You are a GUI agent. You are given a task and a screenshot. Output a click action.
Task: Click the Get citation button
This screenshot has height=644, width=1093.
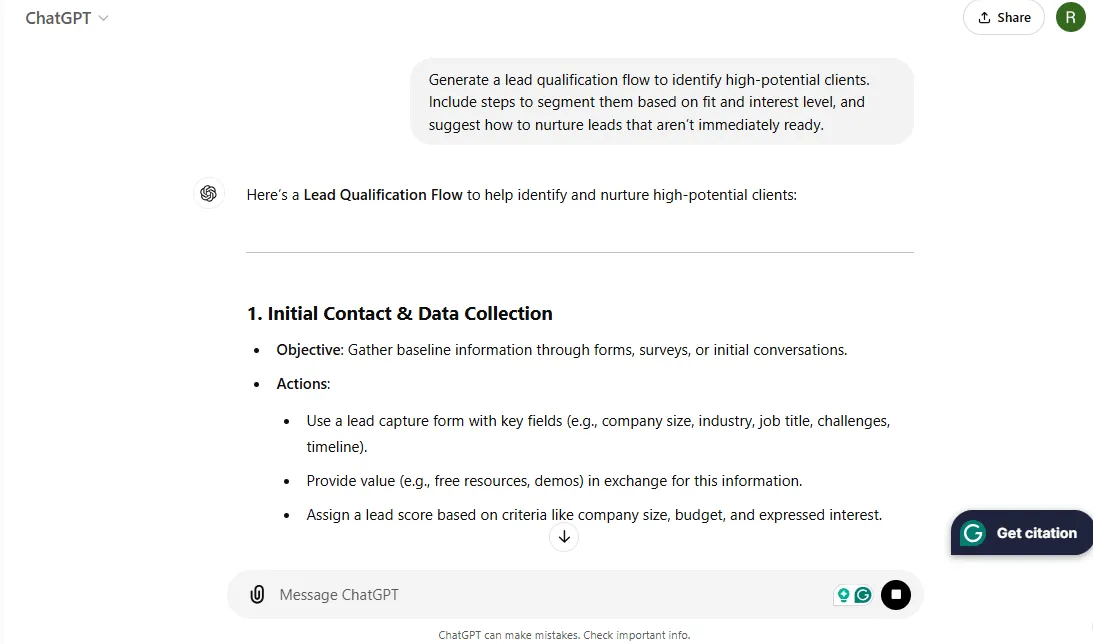1022,533
